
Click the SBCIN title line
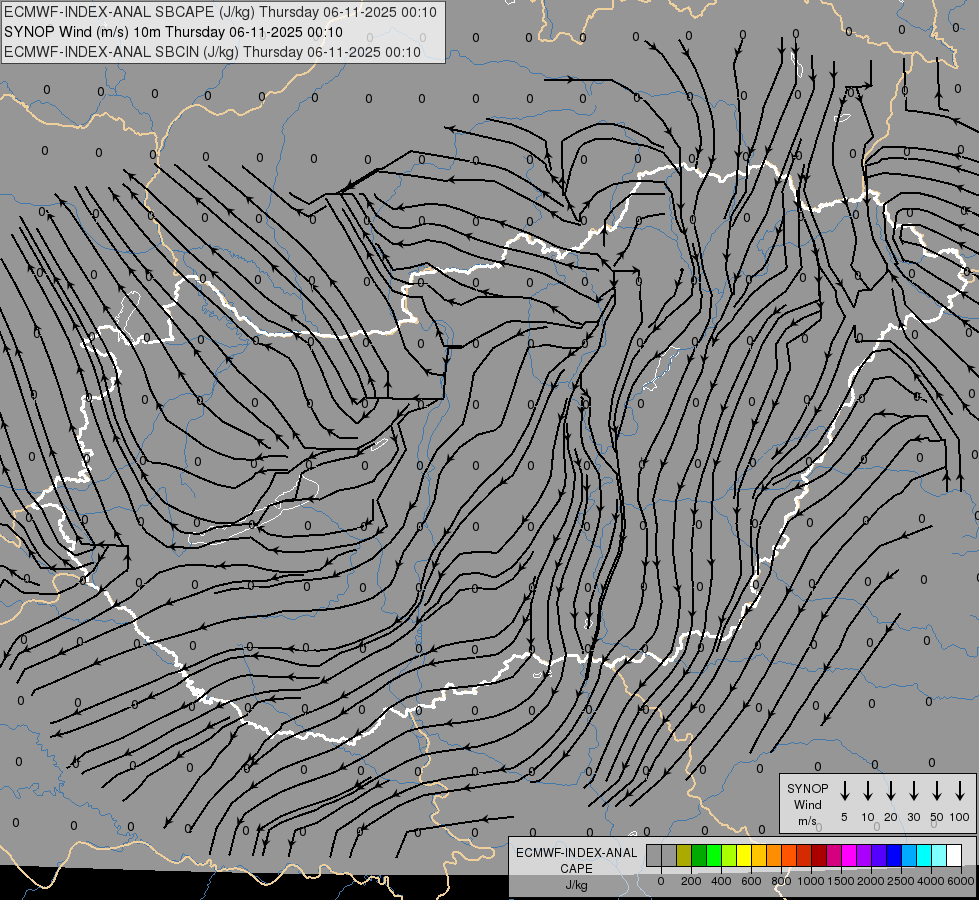212,52
